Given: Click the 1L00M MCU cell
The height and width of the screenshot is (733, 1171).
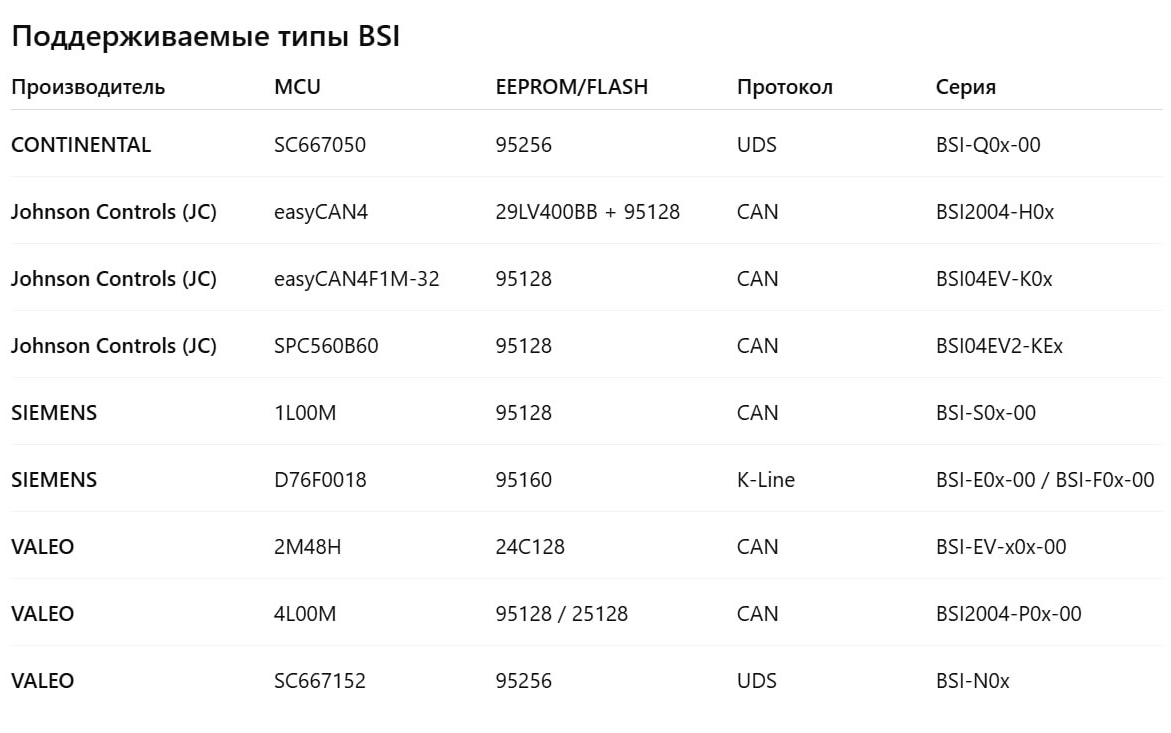Looking at the screenshot, I should (x=305, y=413).
